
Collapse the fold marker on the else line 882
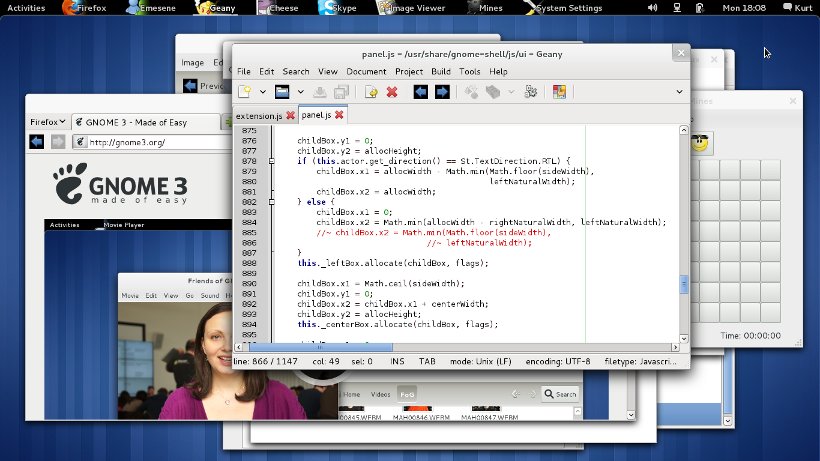(x=271, y=202)
